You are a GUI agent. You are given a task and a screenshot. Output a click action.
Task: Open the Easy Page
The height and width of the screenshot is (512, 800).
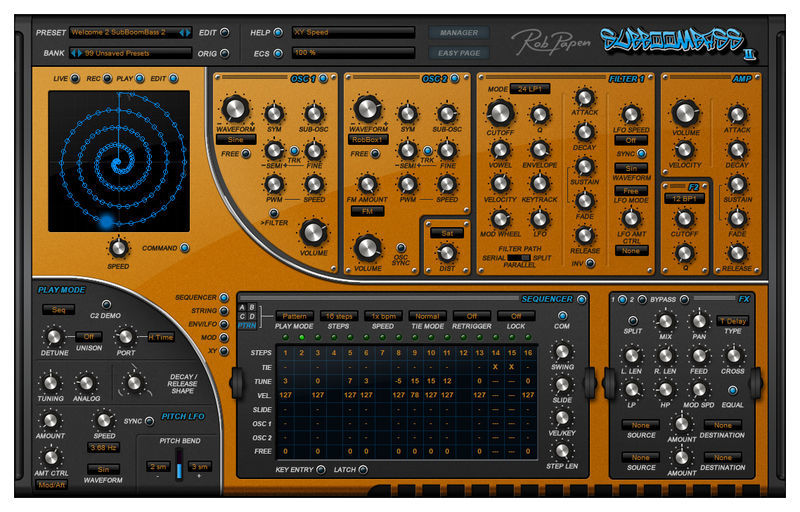[459, 53]
